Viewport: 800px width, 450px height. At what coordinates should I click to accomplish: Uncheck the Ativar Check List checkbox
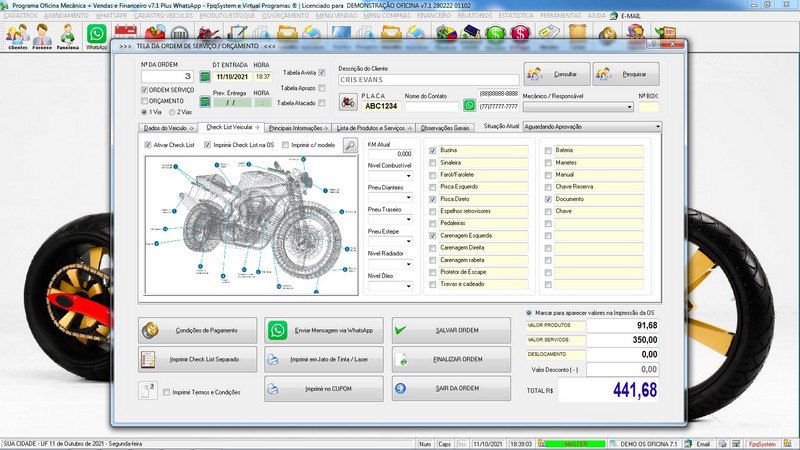point(149,145)
